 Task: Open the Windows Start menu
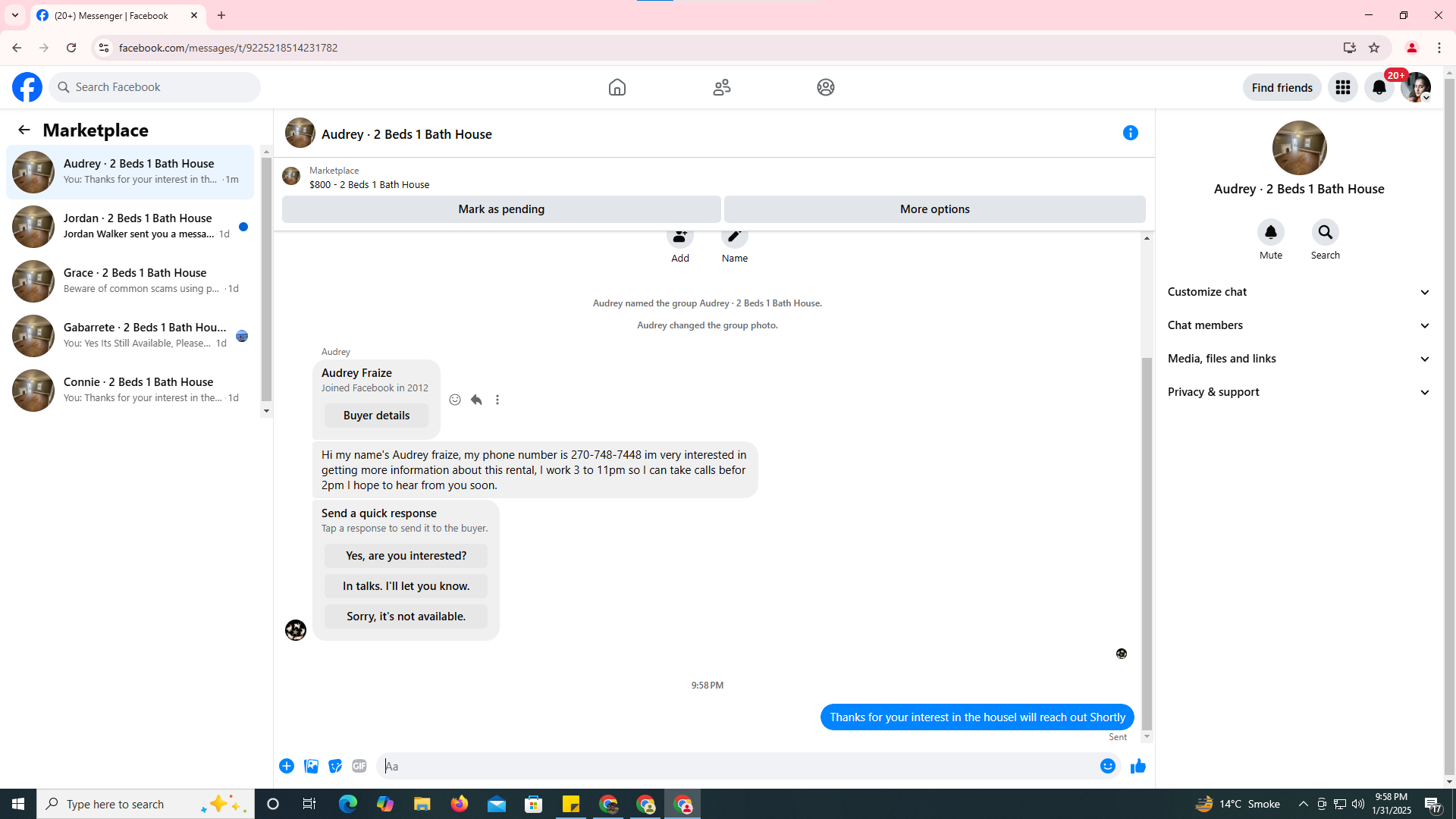point(18,804)
